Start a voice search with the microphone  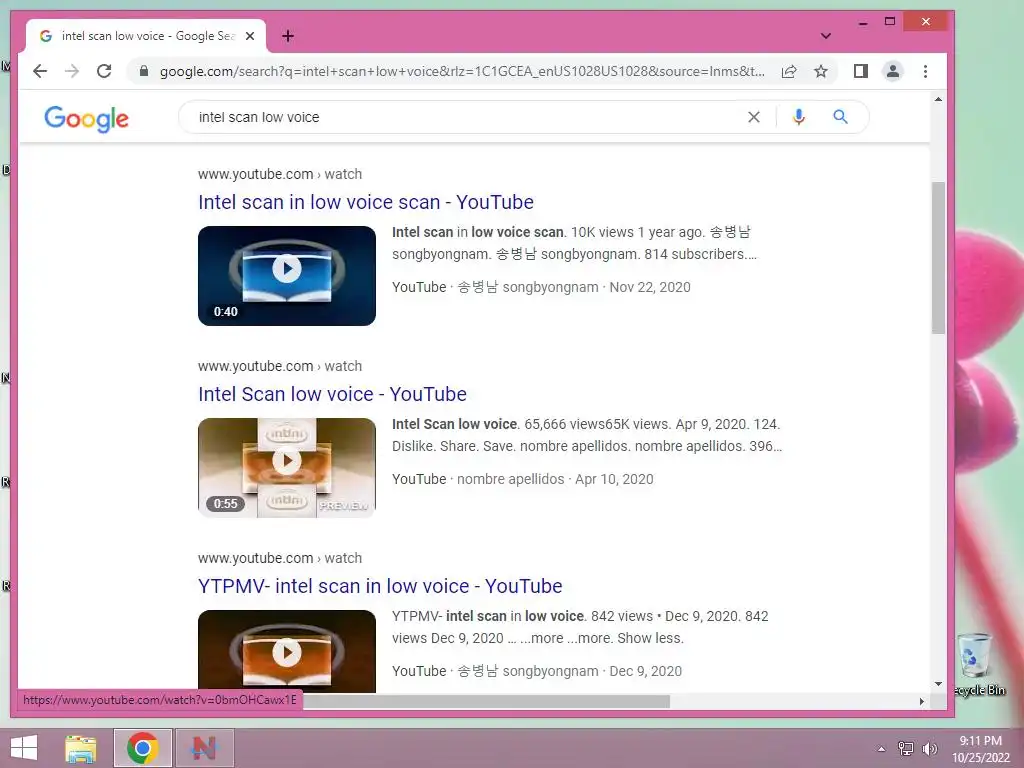point(798,117)
